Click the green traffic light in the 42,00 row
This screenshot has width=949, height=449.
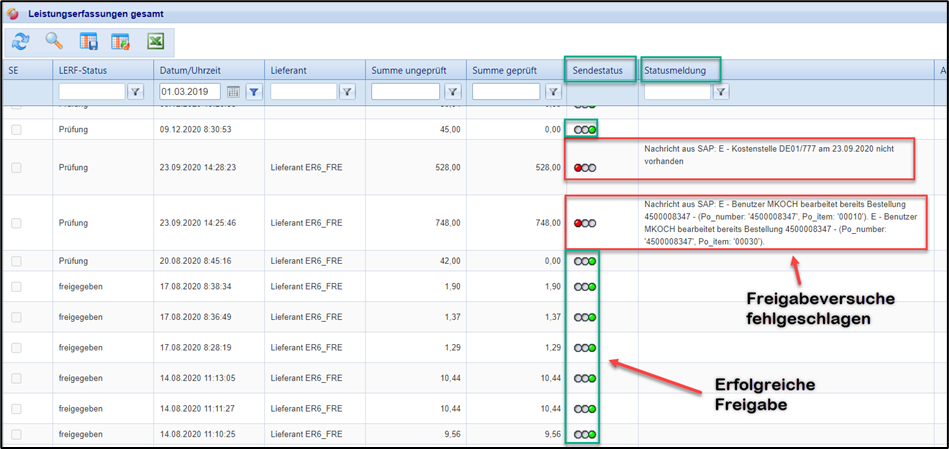point(592,261)
